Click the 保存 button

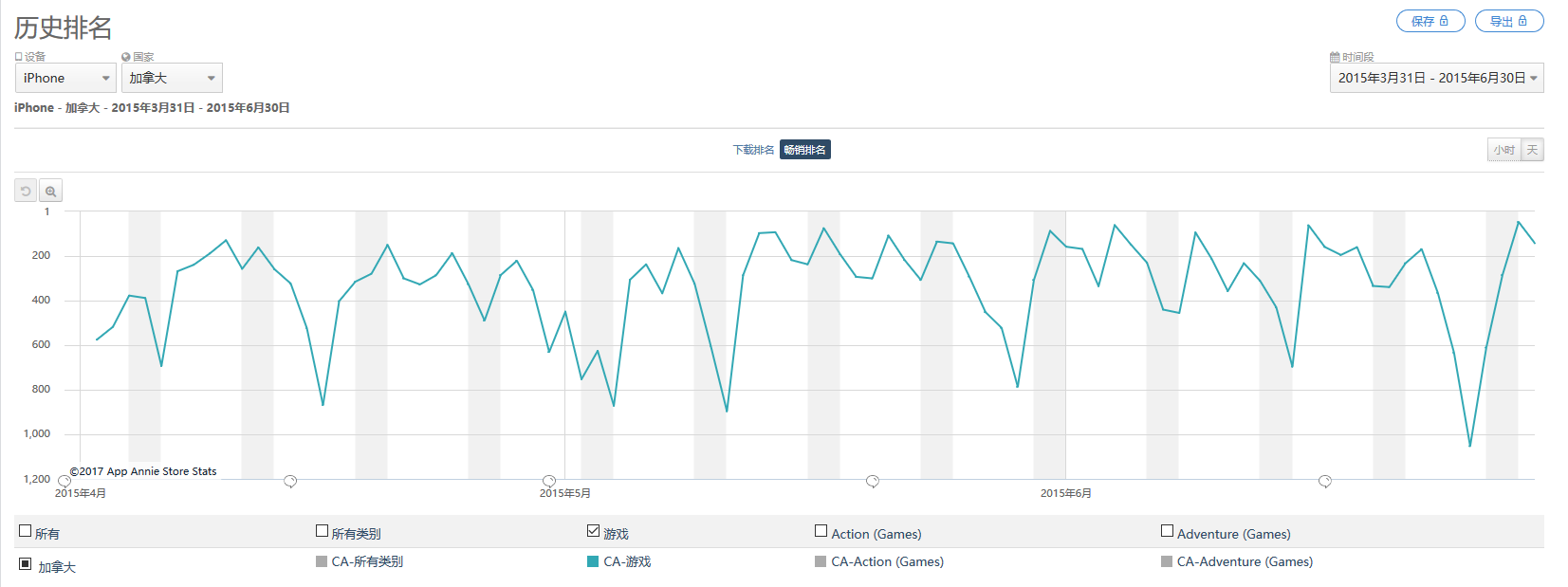(x=1430, y=21)
